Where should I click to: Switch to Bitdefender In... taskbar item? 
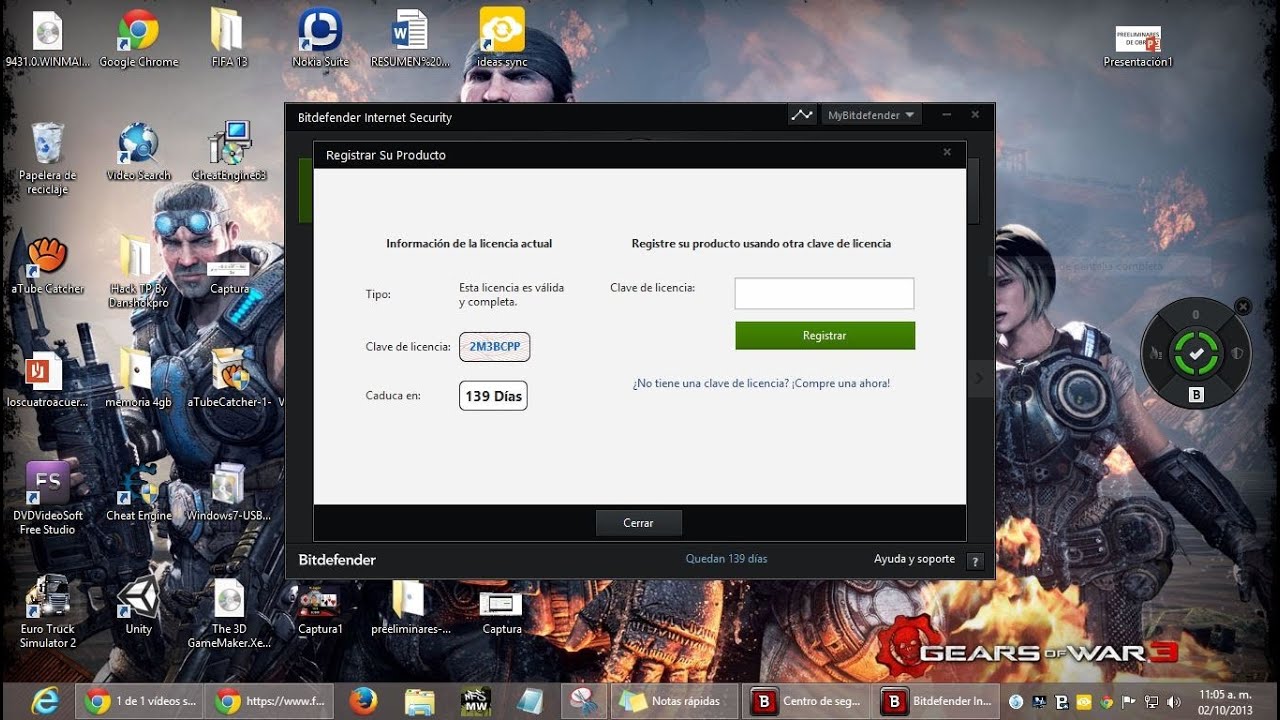(938, 701)
